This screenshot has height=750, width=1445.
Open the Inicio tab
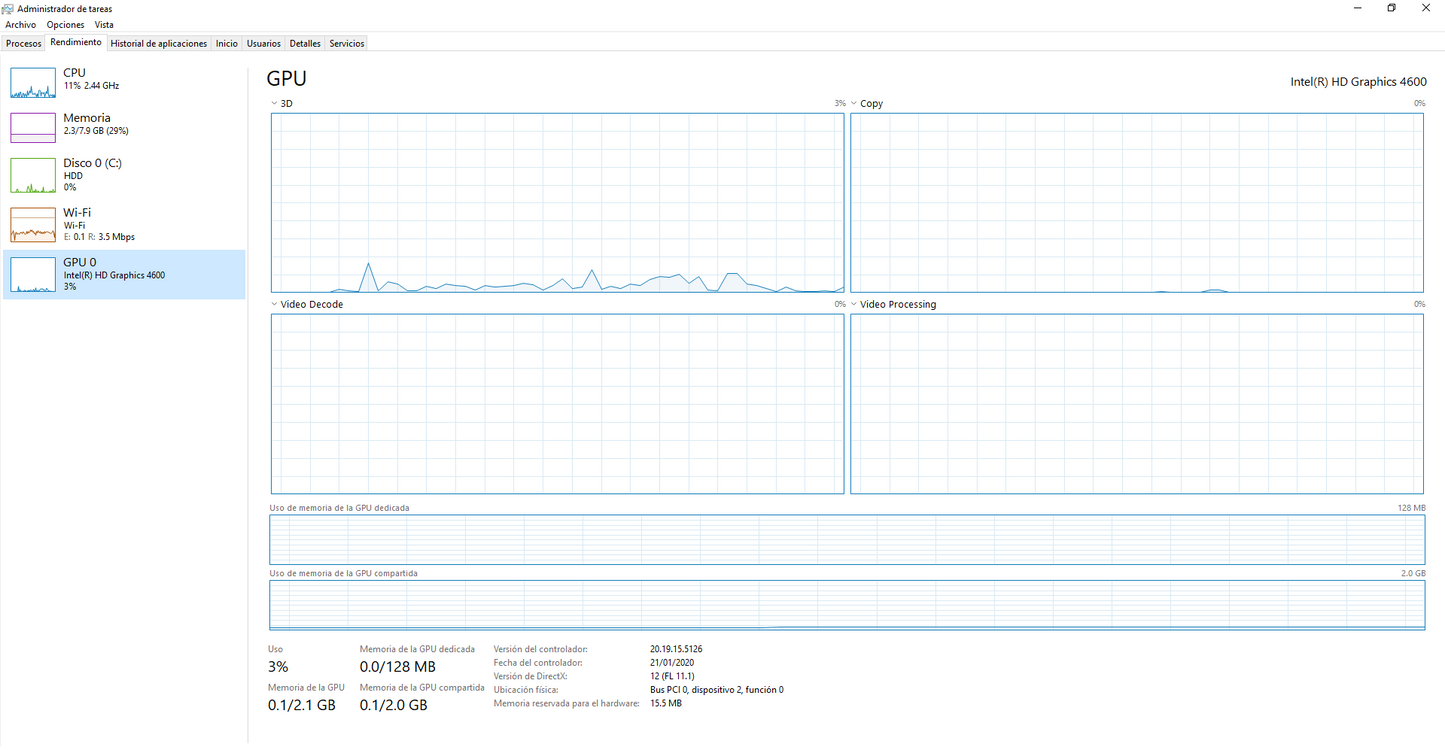pos(227,44)
